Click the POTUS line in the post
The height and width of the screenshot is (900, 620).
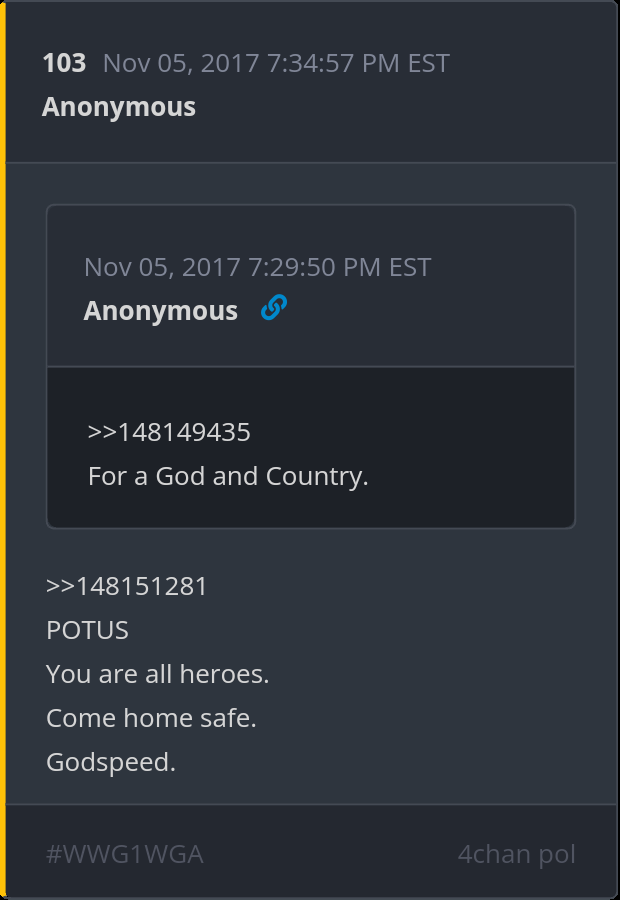coord(87,630)
